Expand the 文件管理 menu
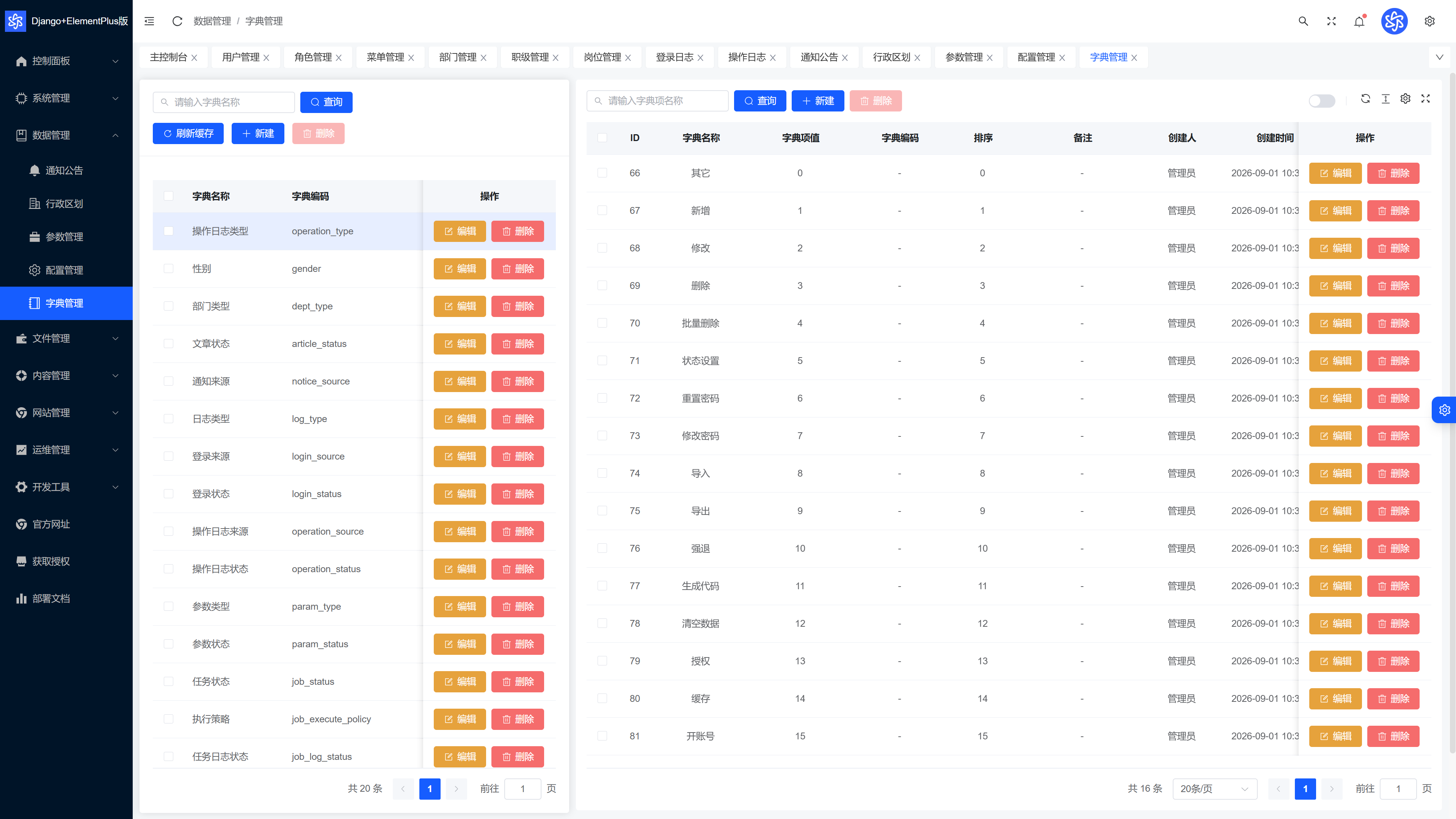Image resolution: width=1456 pixels, height=819 pixels. pos(66,339)
